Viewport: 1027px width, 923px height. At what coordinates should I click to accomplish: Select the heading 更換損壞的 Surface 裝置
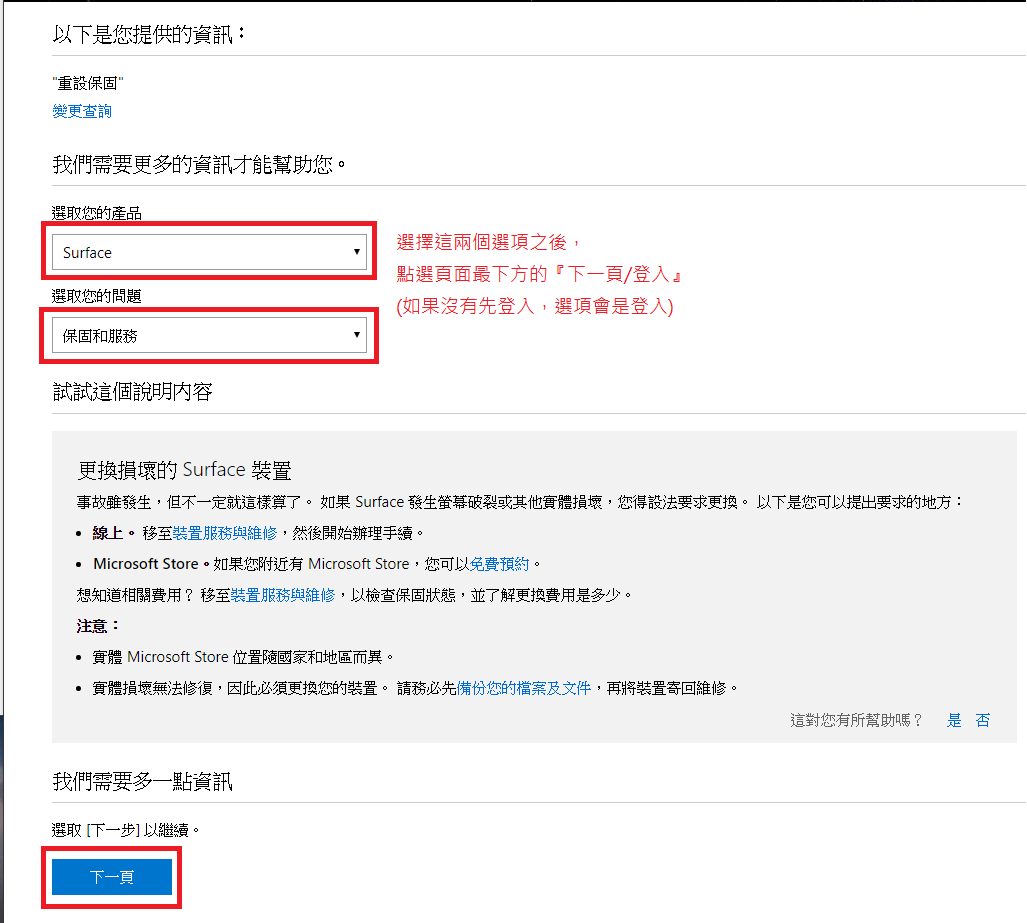(184, 470)
